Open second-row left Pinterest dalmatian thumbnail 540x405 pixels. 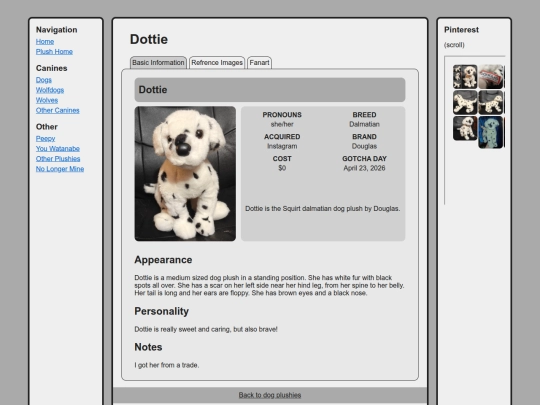pyautogui.click(x=465, y=102)
